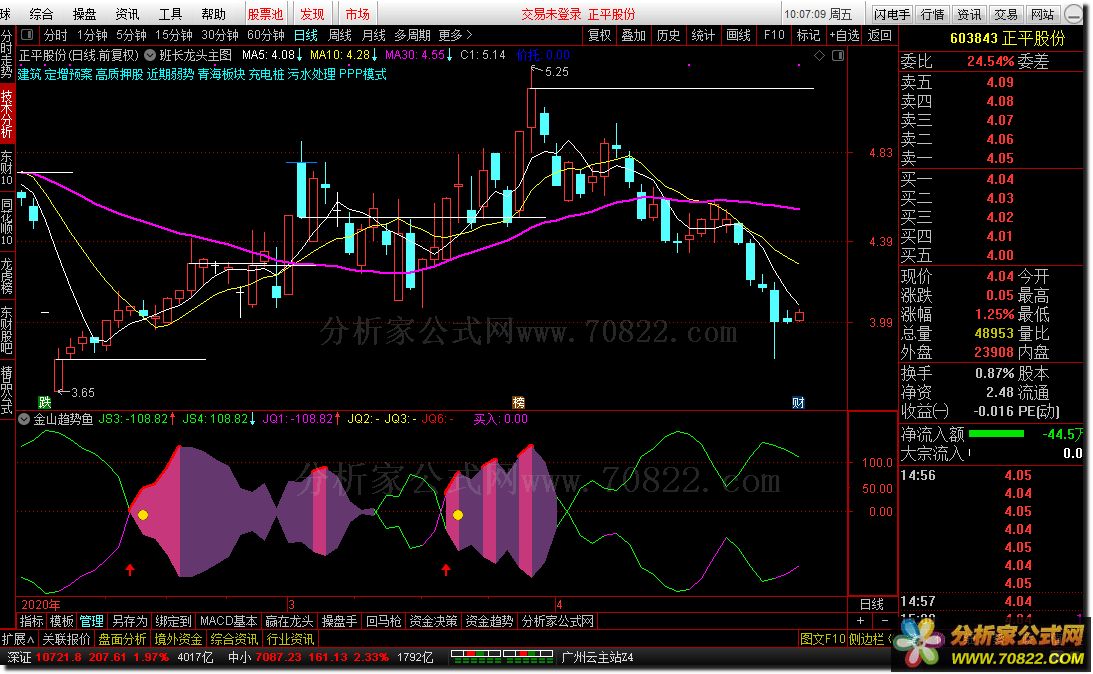Click the 叠加 overlay tool

click(x=634, y=35)
